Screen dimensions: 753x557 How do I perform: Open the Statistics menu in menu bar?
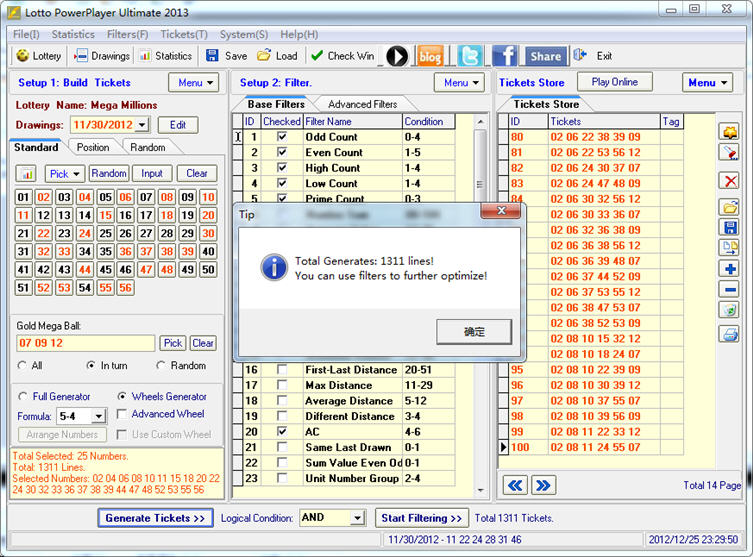tap(73, 35)
